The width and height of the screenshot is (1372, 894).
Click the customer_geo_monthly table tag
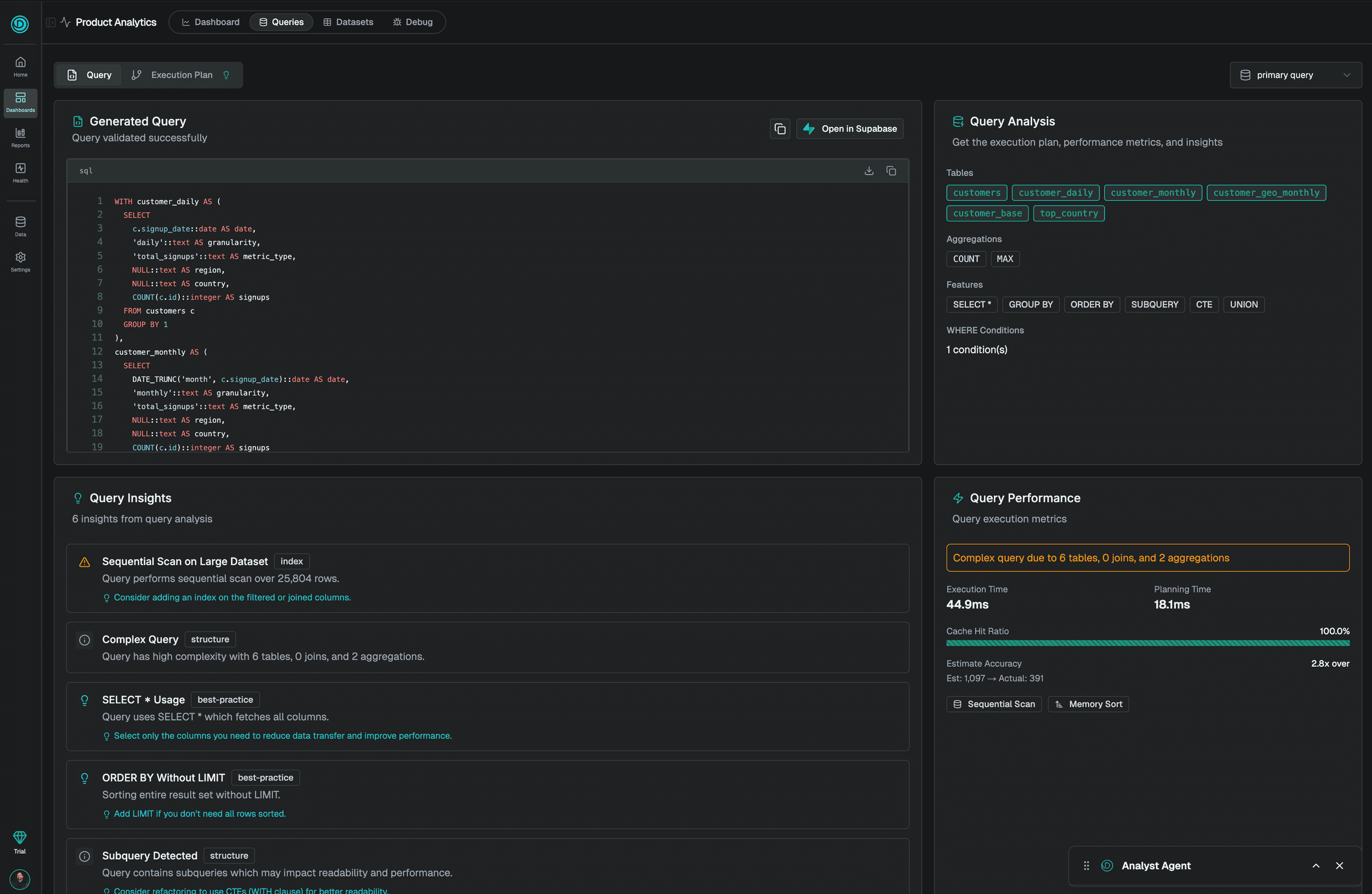point(1266,193)
